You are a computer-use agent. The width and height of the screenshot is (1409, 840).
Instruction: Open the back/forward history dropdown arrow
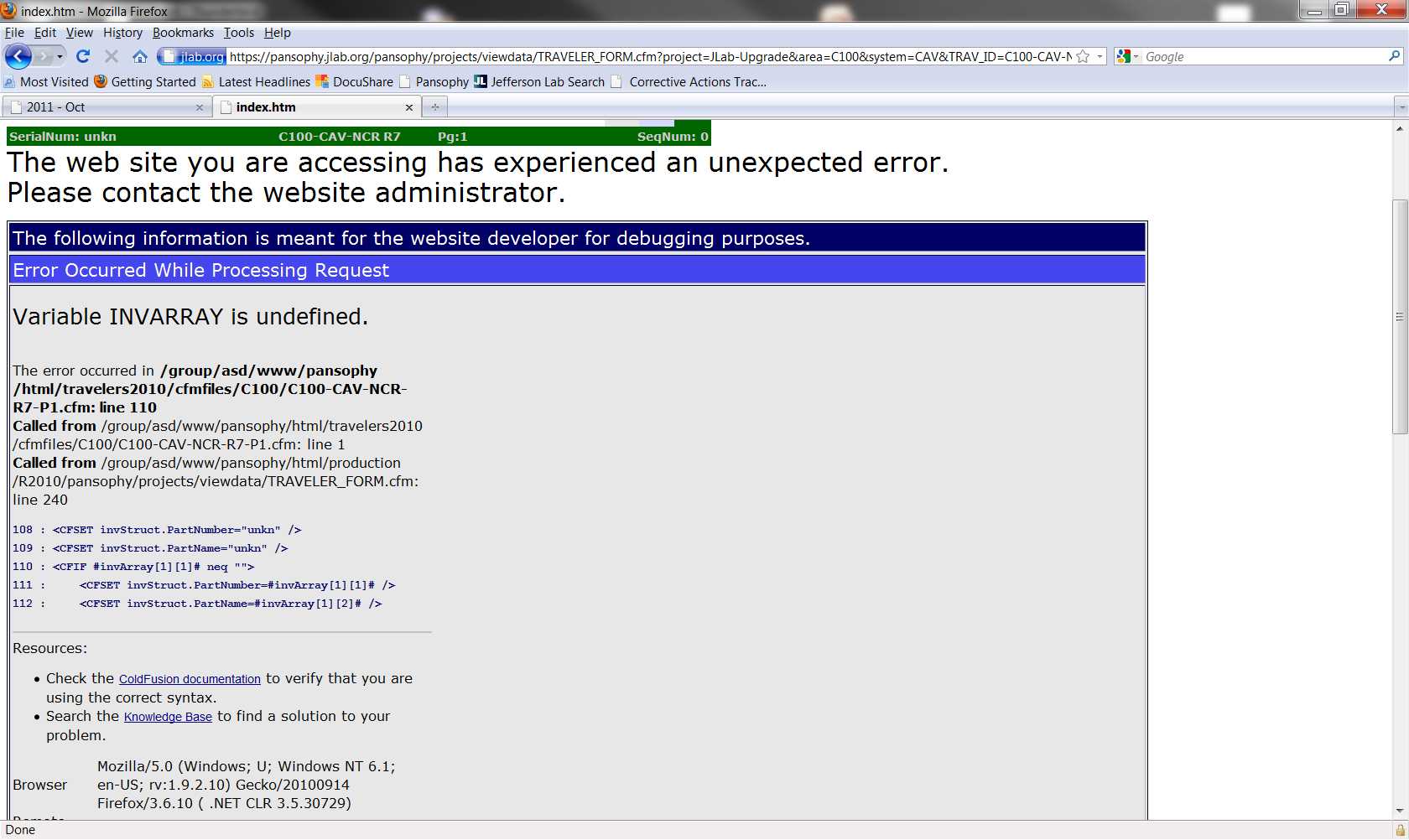coord(60,56)
